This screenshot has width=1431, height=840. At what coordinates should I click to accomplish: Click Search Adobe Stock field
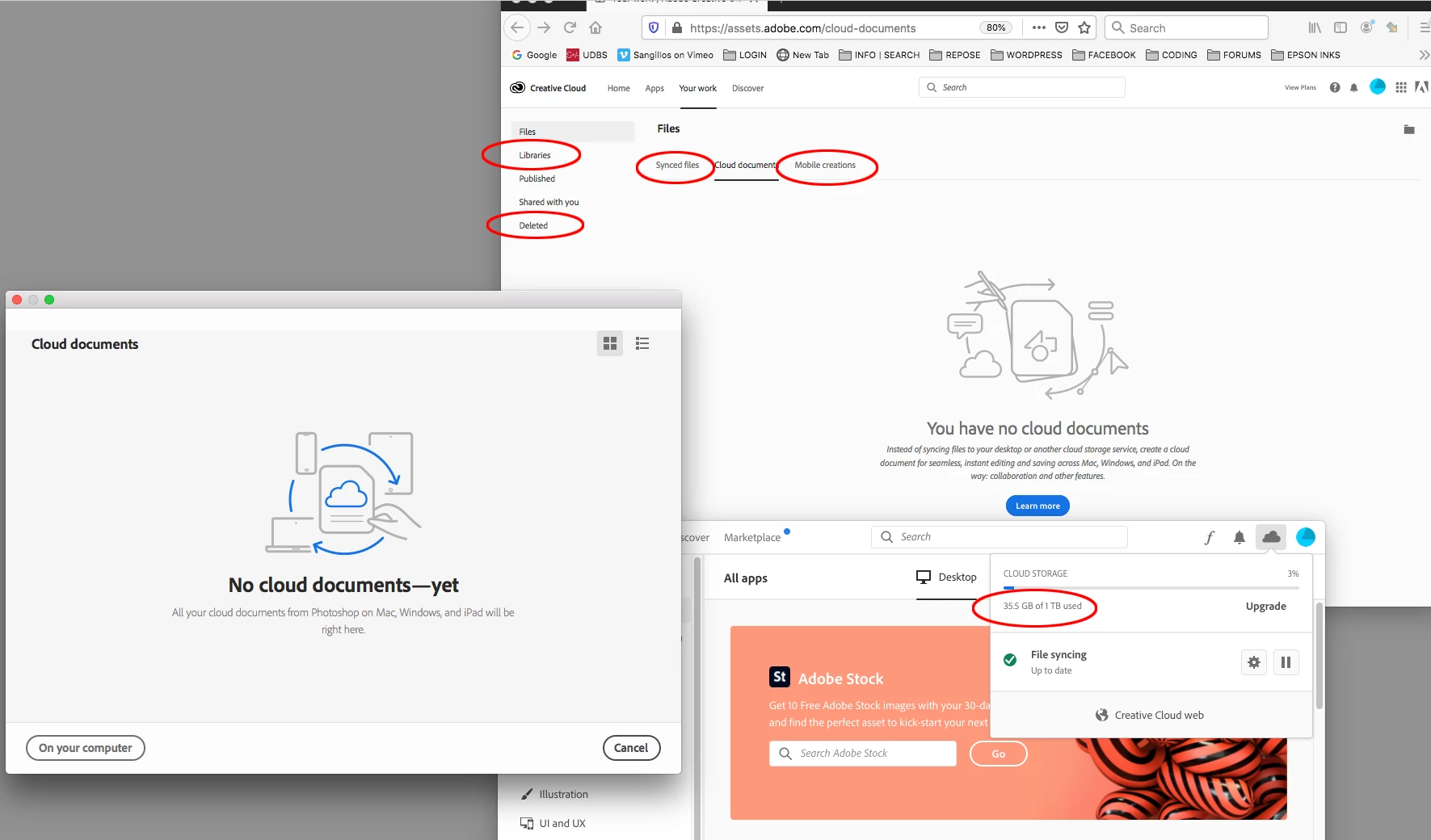click(x=863, y=754)
